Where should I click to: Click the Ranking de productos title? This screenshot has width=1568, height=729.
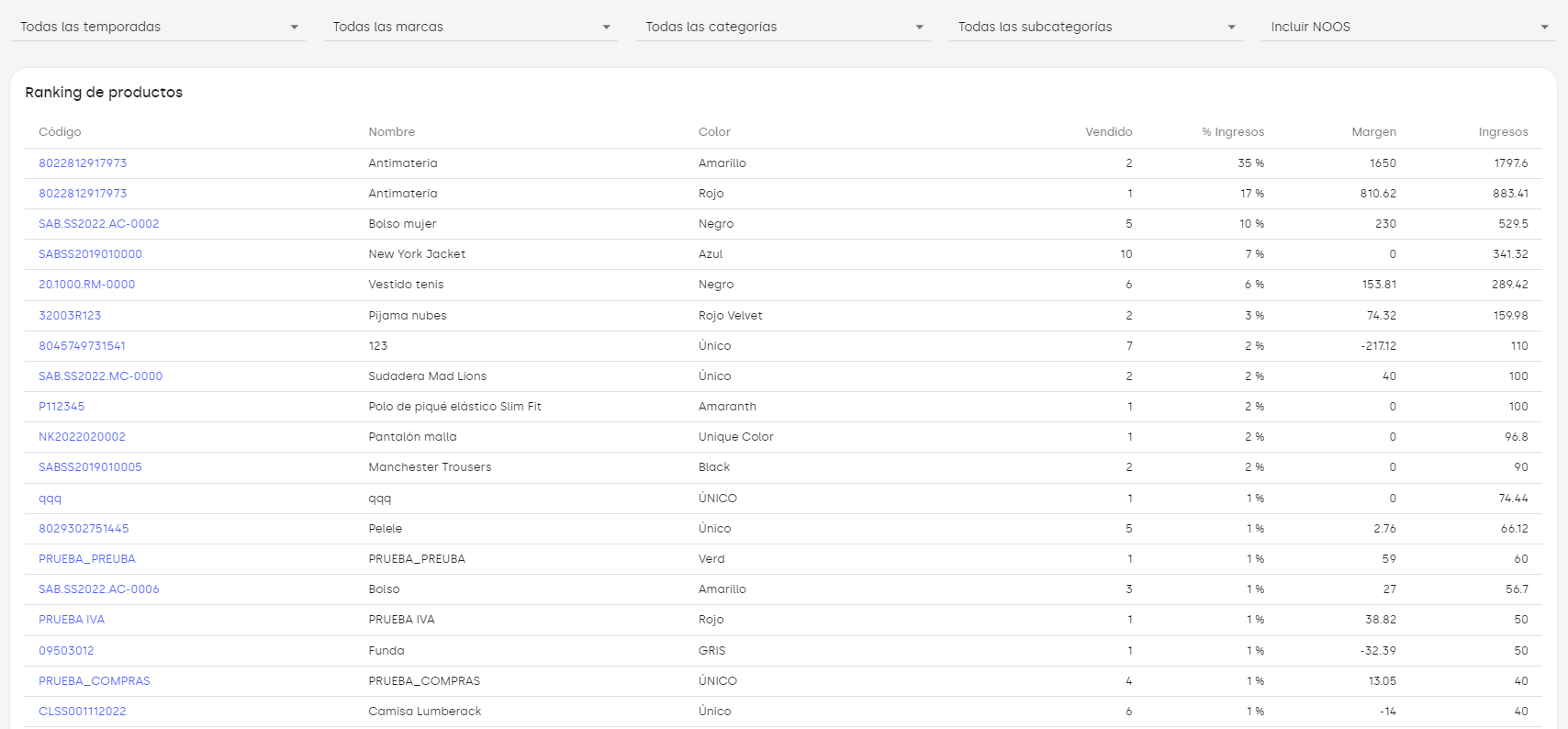[104, 92]
